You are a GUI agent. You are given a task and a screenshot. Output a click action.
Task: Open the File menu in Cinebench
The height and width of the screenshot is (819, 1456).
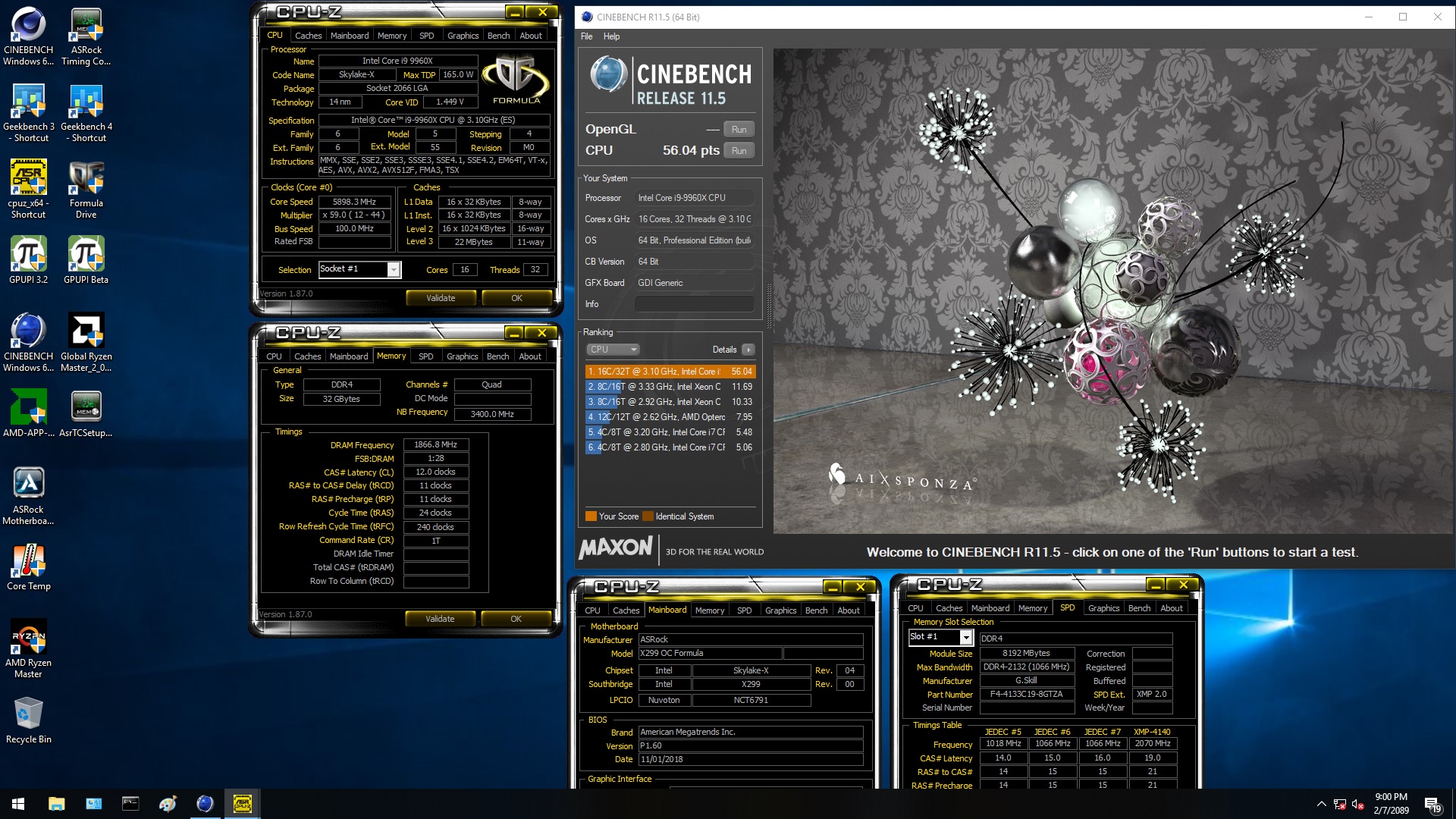587,36
